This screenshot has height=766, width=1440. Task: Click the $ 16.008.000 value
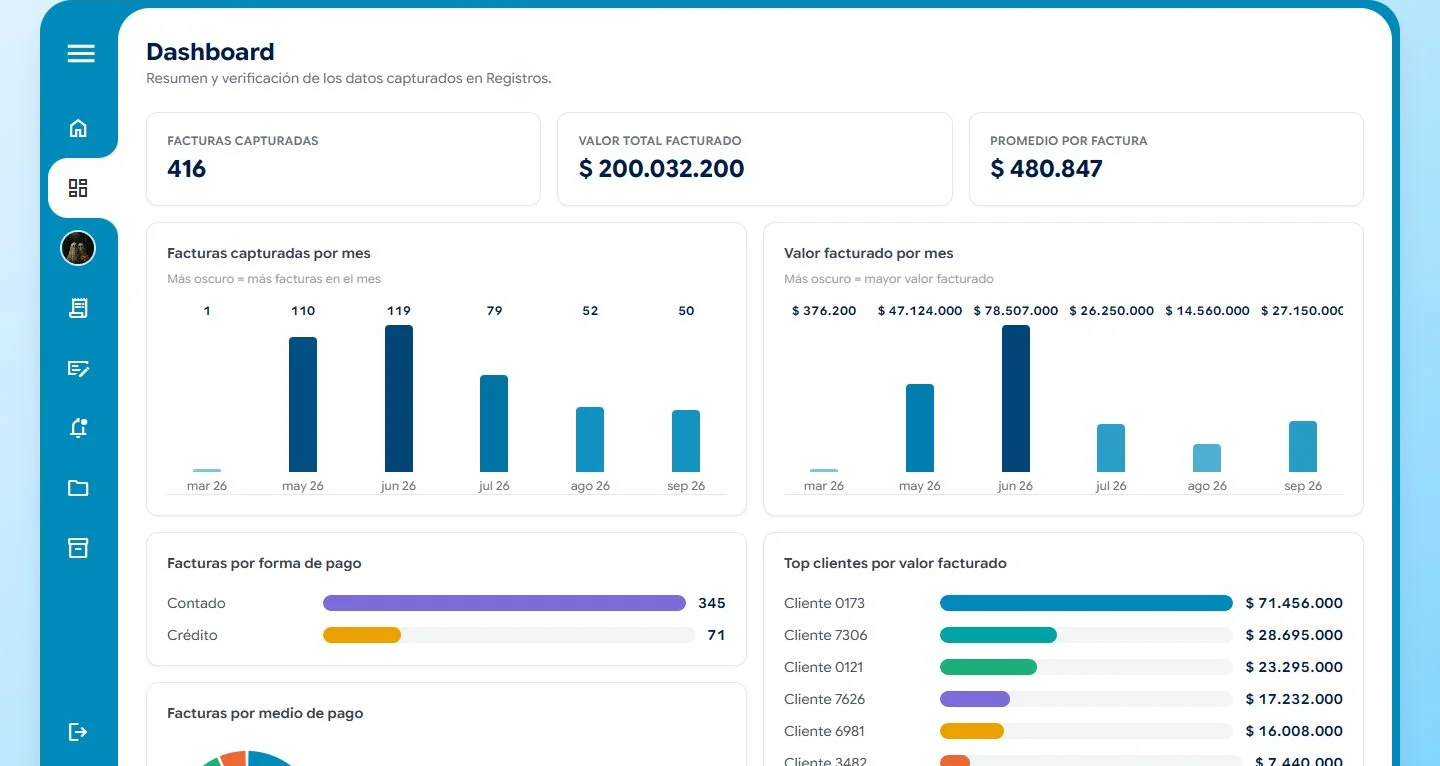pyautogui.click(x=1294, y=731)
